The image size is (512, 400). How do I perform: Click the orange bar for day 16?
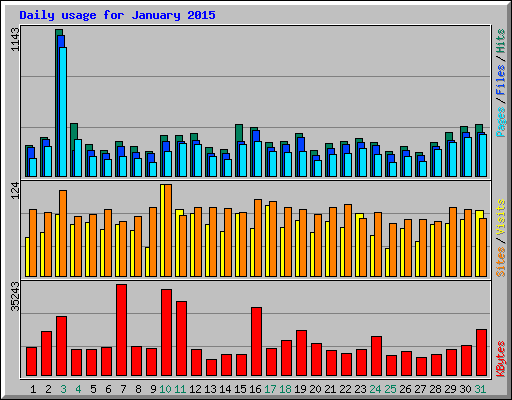coord(258,238)
